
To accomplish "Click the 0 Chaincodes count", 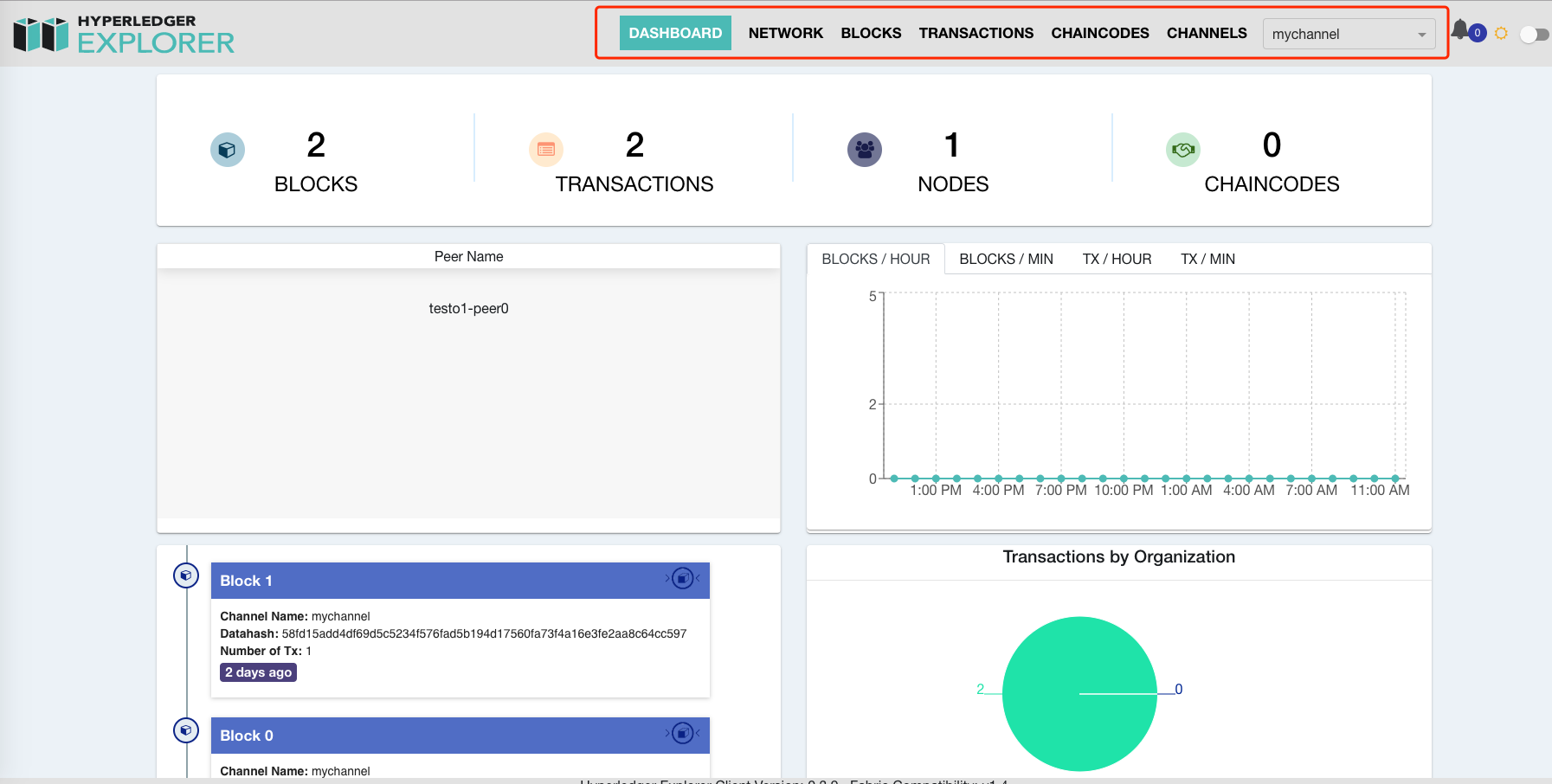I will pos(1272,145).
